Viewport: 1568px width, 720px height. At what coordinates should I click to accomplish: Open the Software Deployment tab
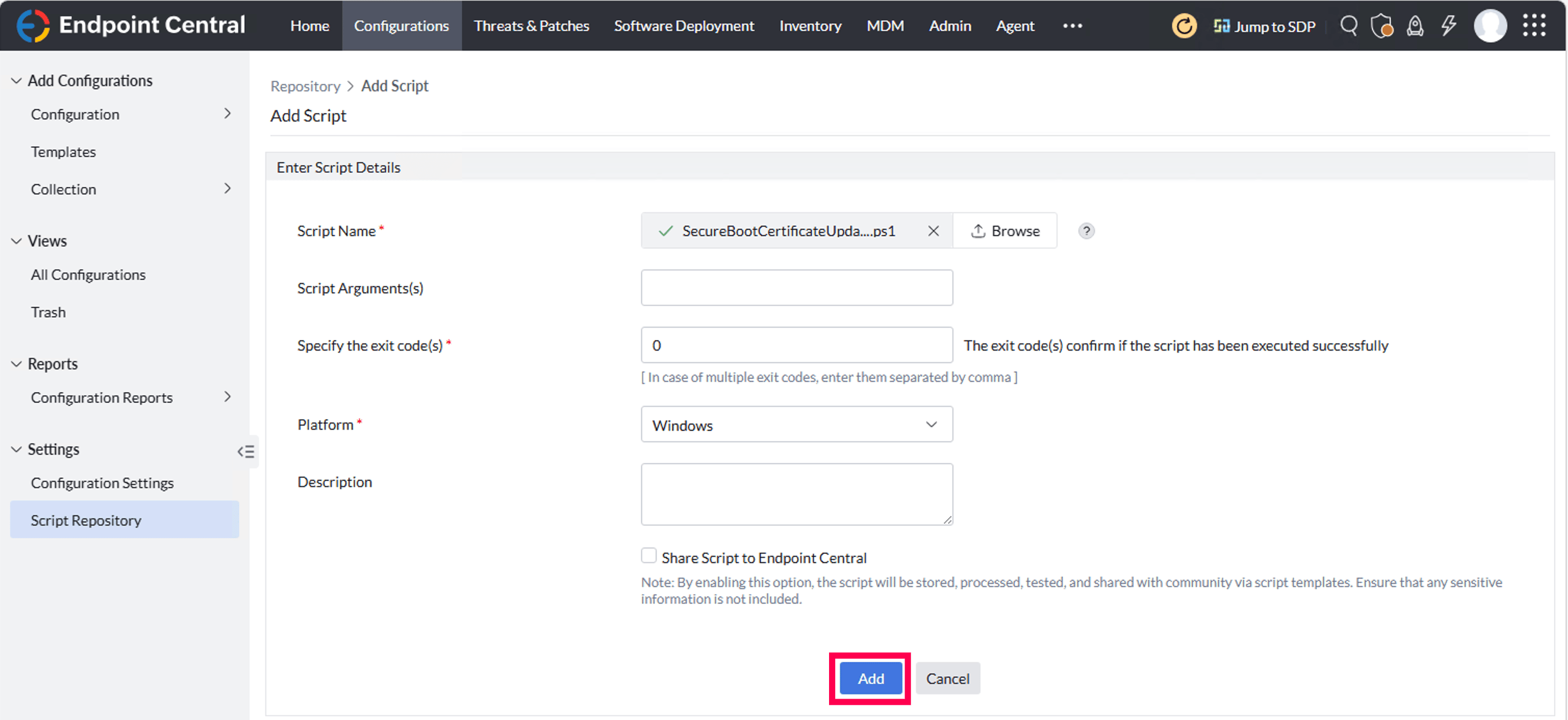pyautogui.click(x=684, y=26)
